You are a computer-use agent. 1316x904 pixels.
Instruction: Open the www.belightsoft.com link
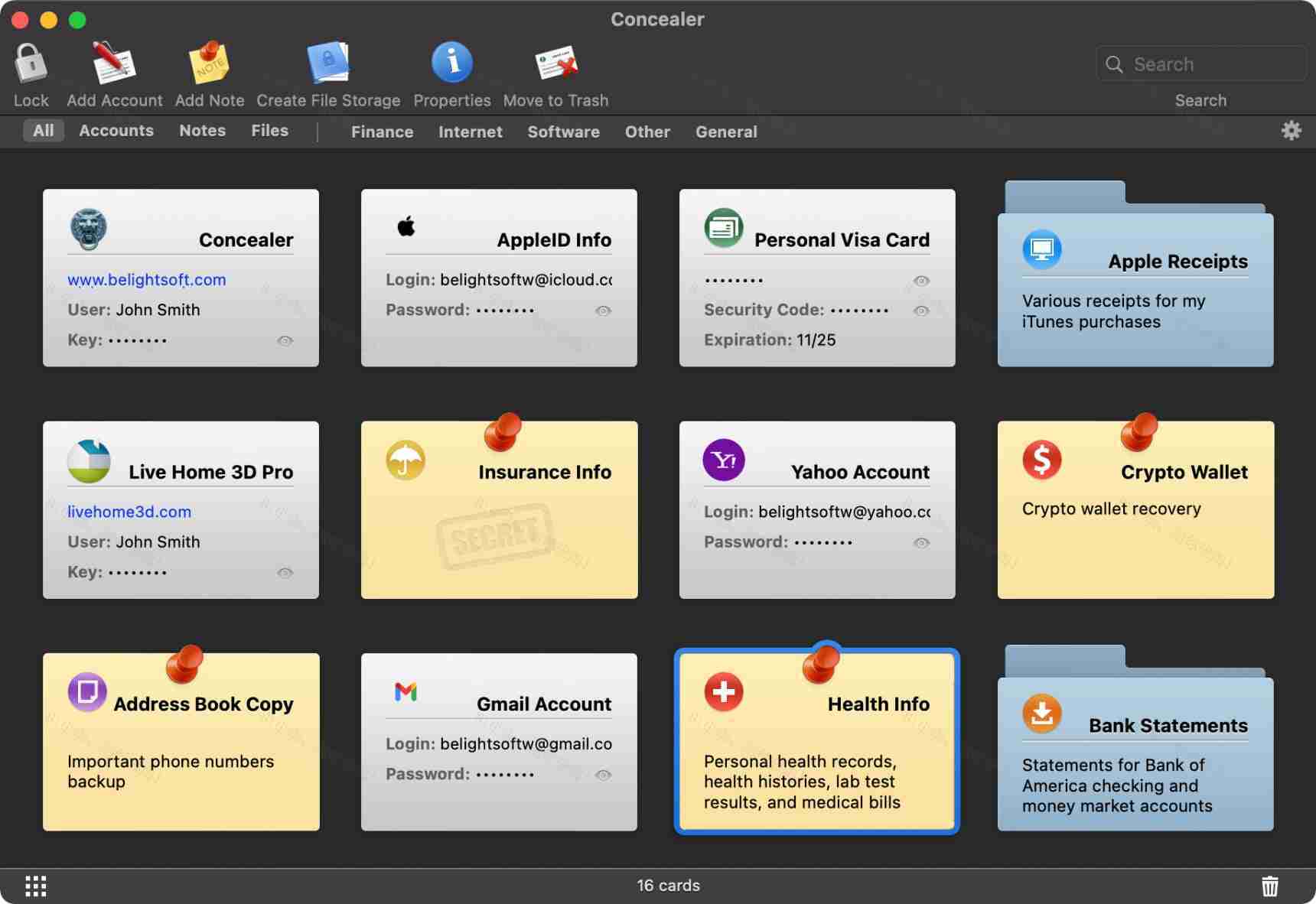tap(146, 279)
